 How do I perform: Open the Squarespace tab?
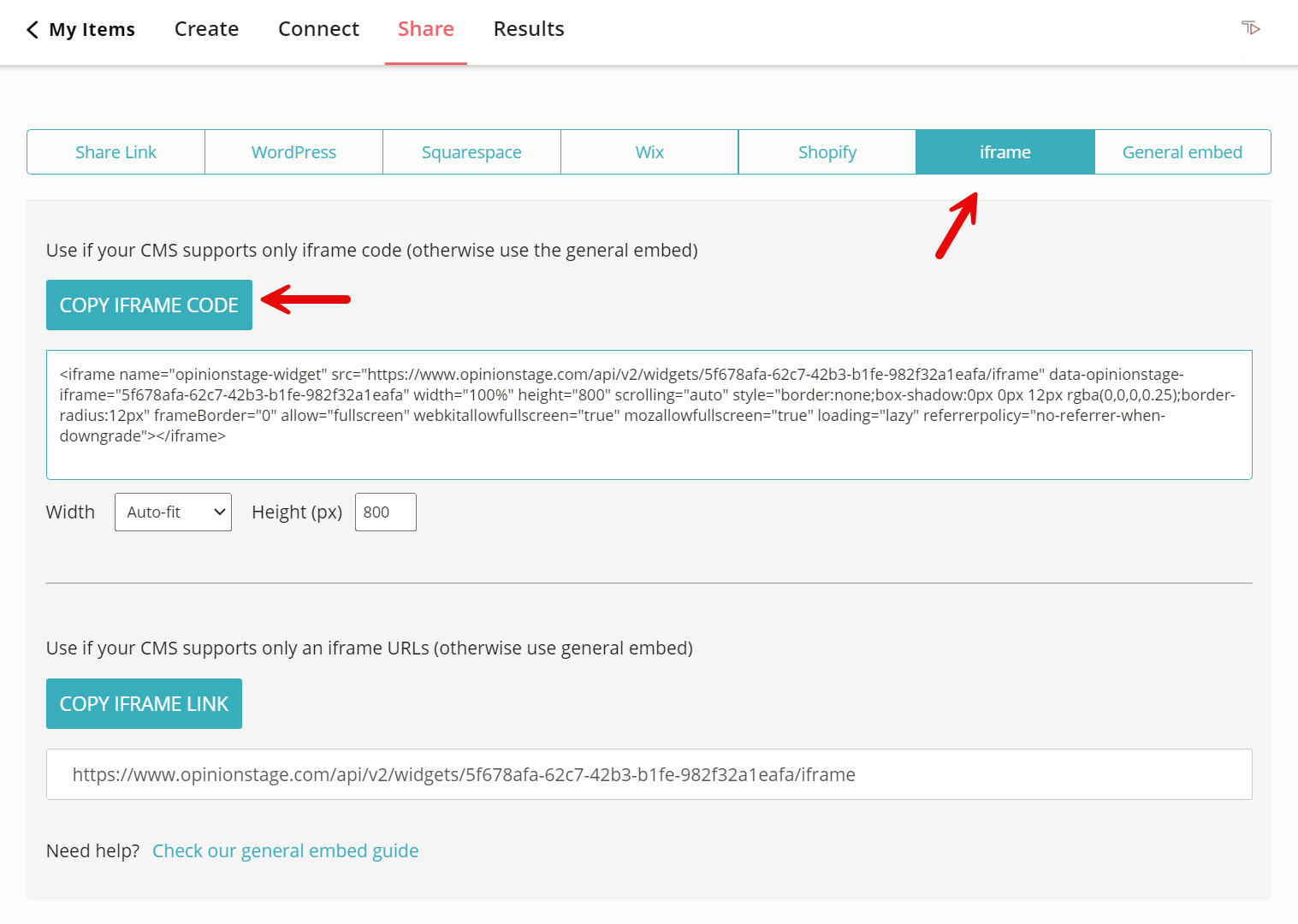[471, 152]
